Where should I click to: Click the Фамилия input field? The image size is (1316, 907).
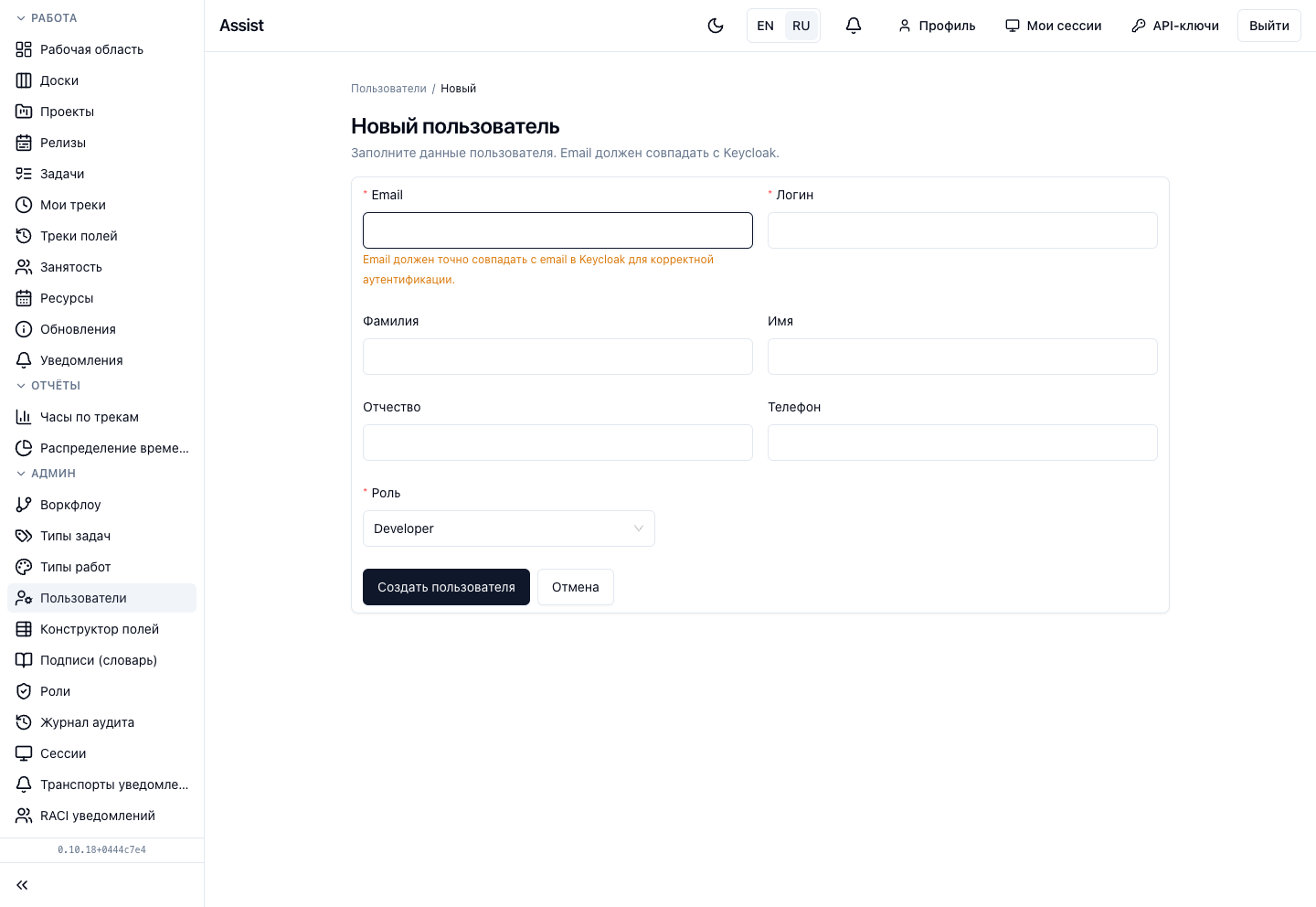tap(557, 357)
